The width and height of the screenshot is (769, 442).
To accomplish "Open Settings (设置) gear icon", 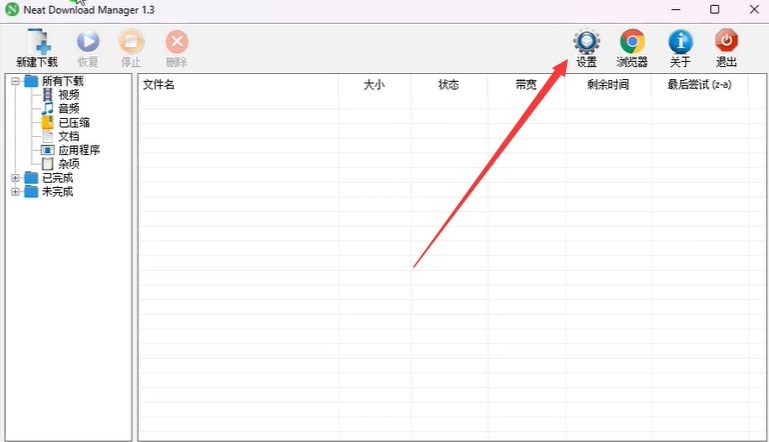I will point(587,42).
